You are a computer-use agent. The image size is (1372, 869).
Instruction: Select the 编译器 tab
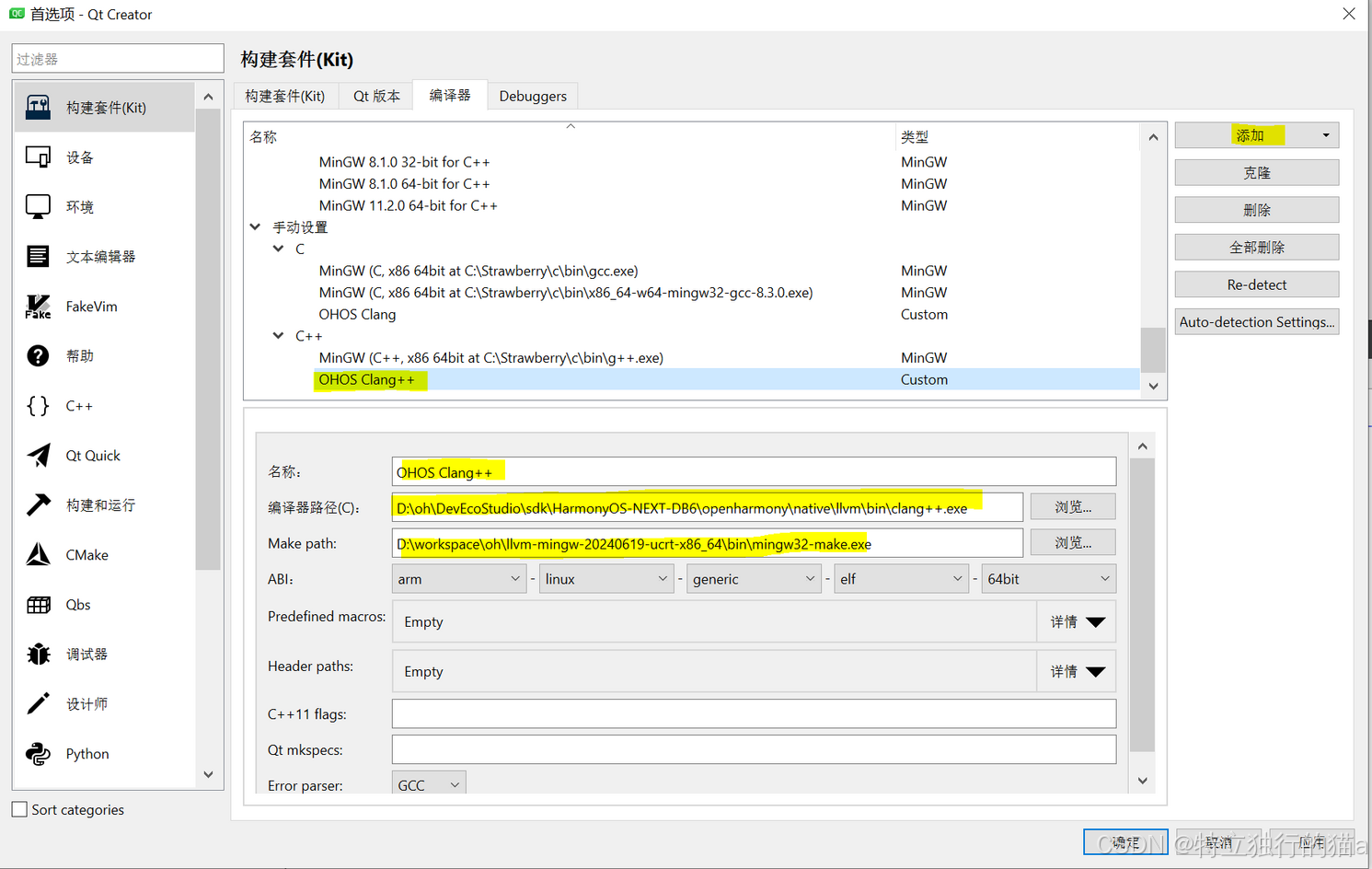pos(450,95)
